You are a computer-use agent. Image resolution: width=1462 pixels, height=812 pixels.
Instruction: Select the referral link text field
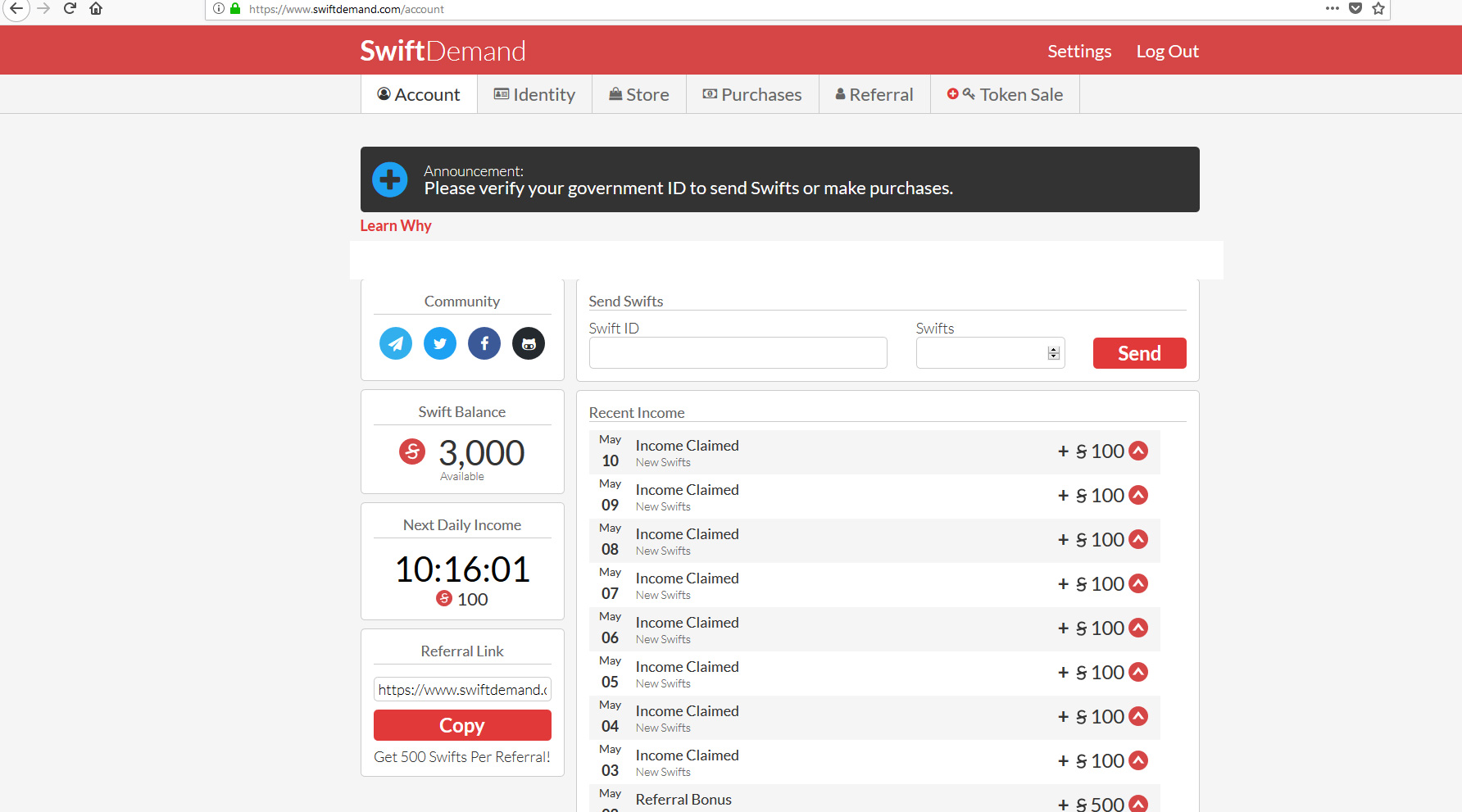click(x=462, y=689)
